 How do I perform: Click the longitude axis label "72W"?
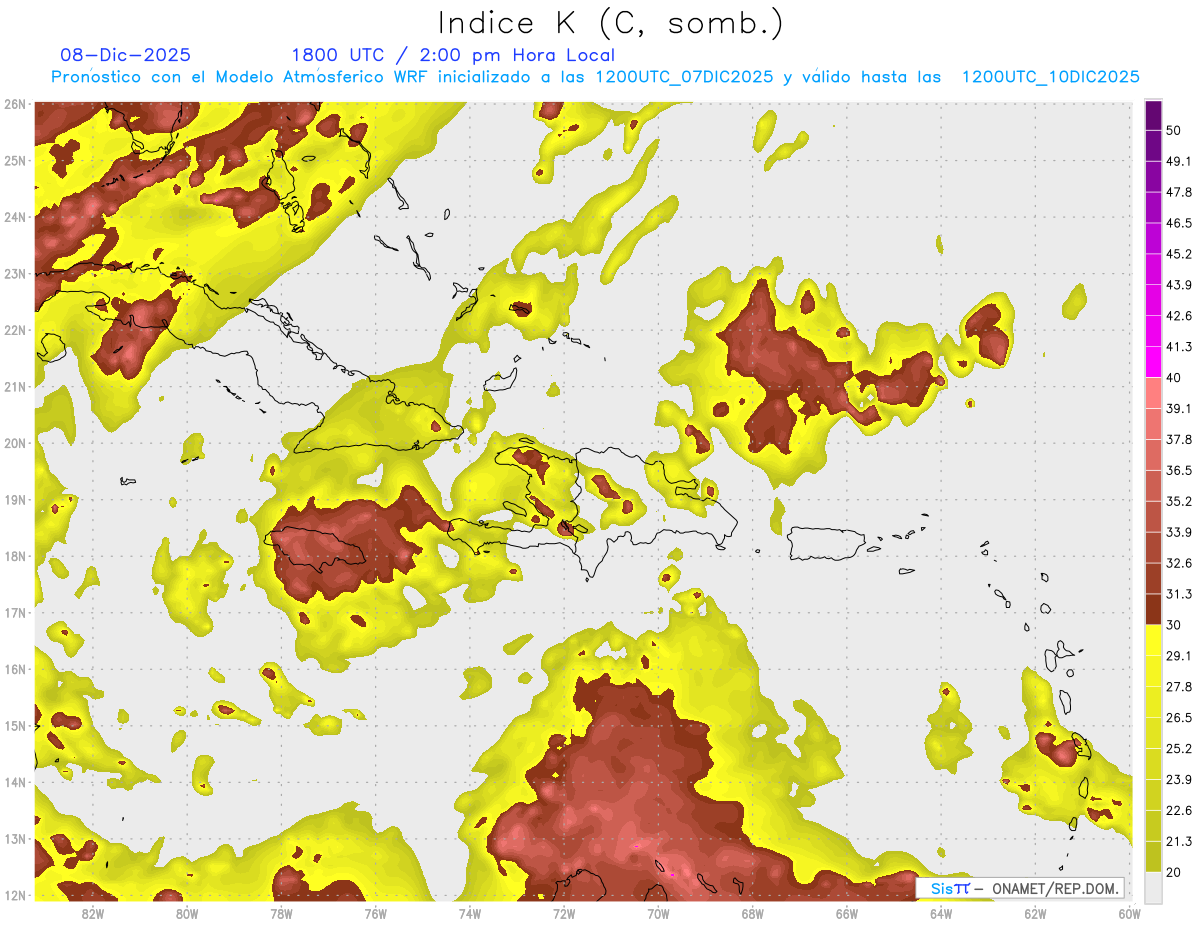pos(564,914)
